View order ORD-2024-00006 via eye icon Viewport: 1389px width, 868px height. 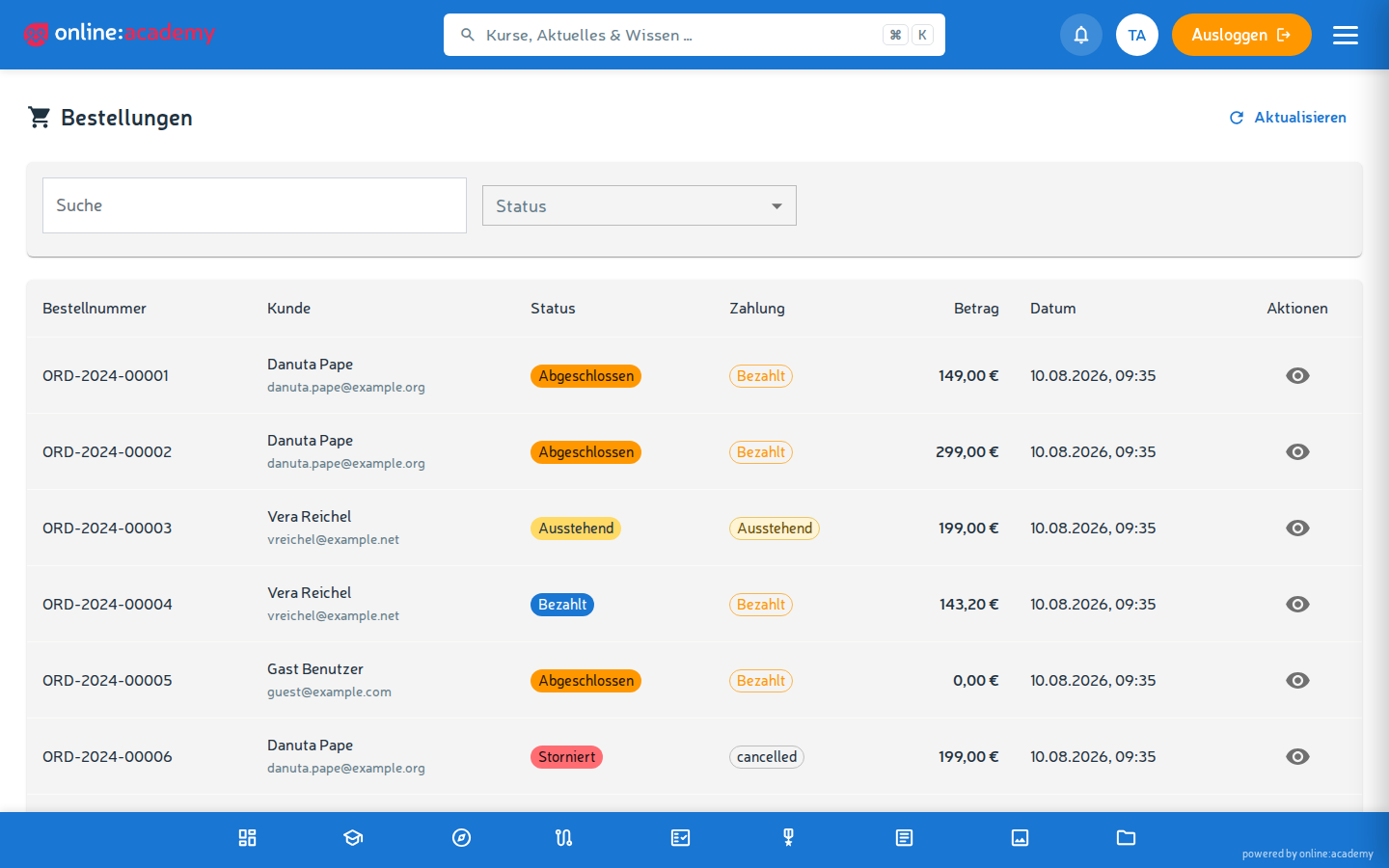(1297, 756)
